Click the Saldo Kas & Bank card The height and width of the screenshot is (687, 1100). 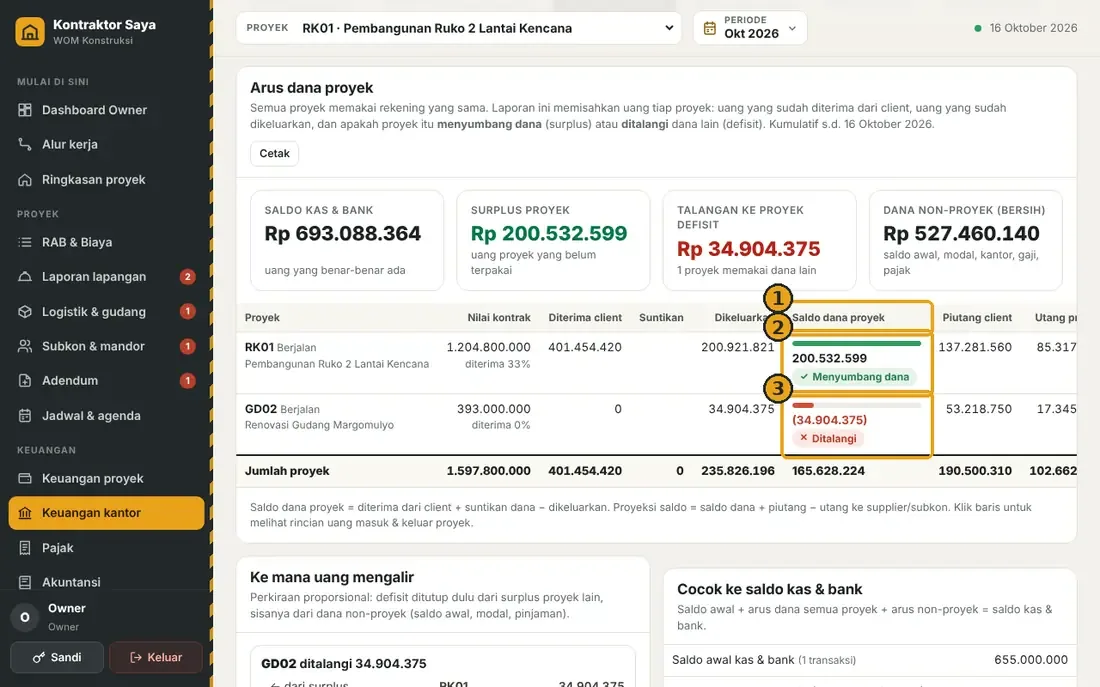point(347,240)
